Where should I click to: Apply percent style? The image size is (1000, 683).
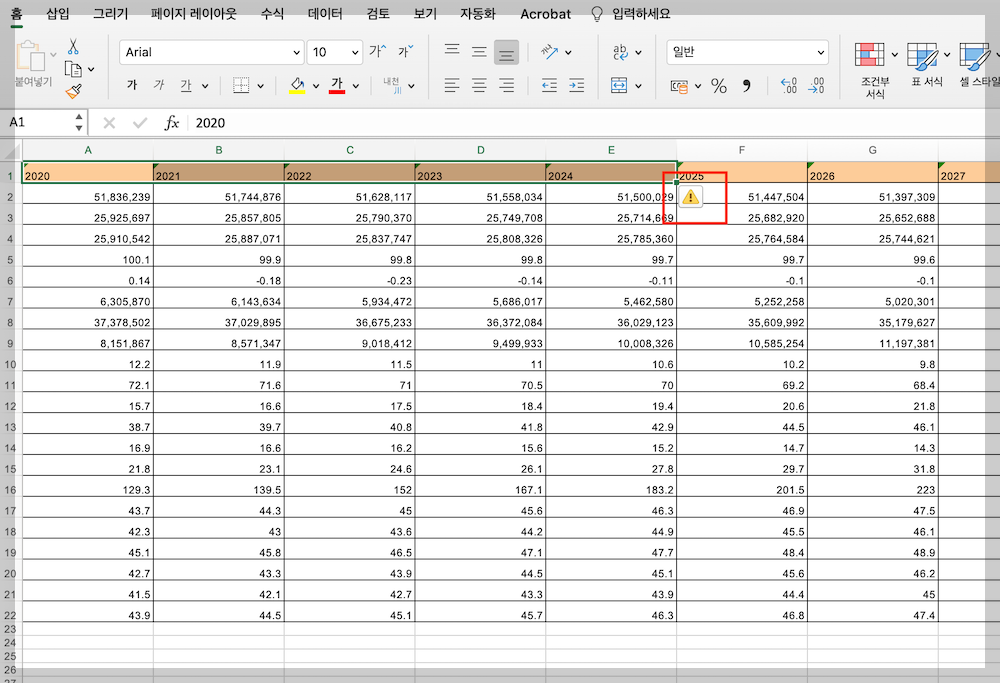coord(719,85)
